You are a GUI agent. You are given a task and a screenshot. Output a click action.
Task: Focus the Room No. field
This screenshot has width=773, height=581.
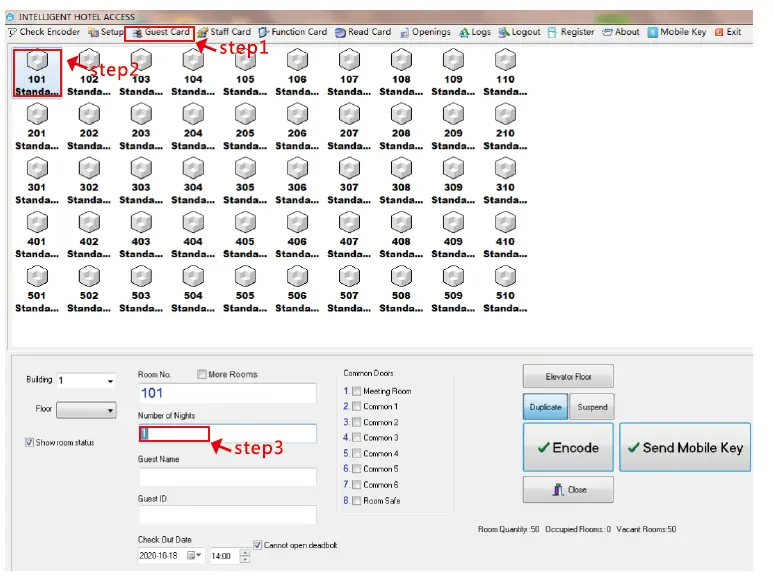(228, 393)
